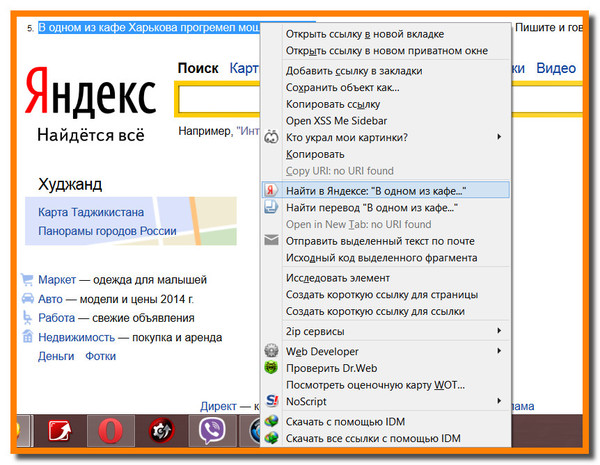
Task: Select 'Посмотреть оценочную карту WOT...'
Action: pyautogui.click(x=375, y=385)
